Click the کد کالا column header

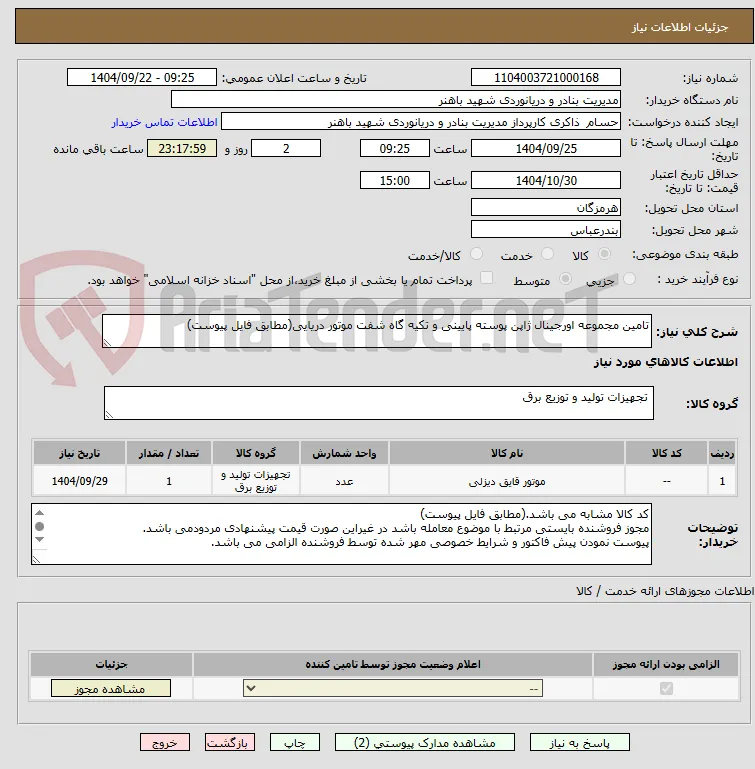666,453
